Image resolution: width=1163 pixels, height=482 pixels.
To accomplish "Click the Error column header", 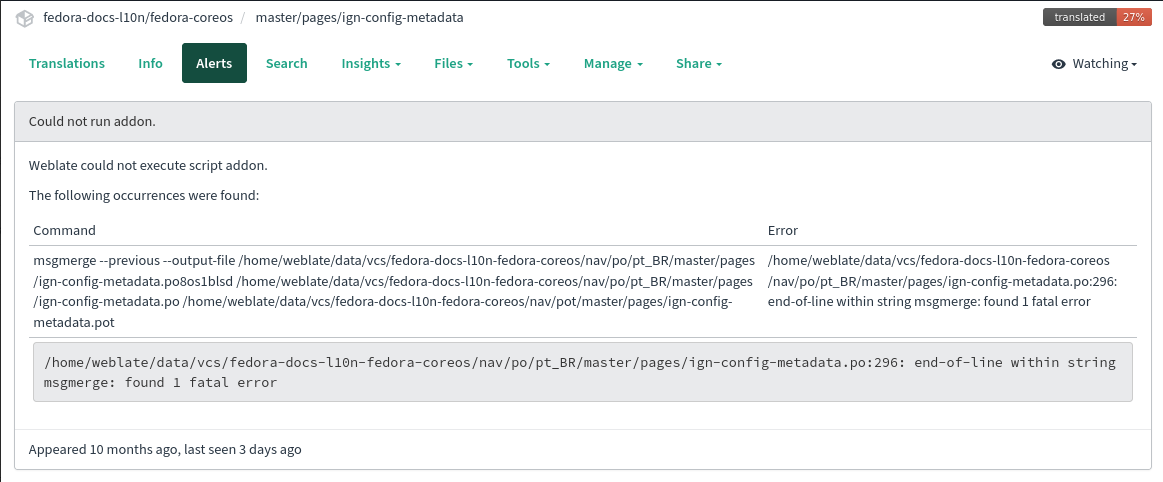I will pos(783,230).
